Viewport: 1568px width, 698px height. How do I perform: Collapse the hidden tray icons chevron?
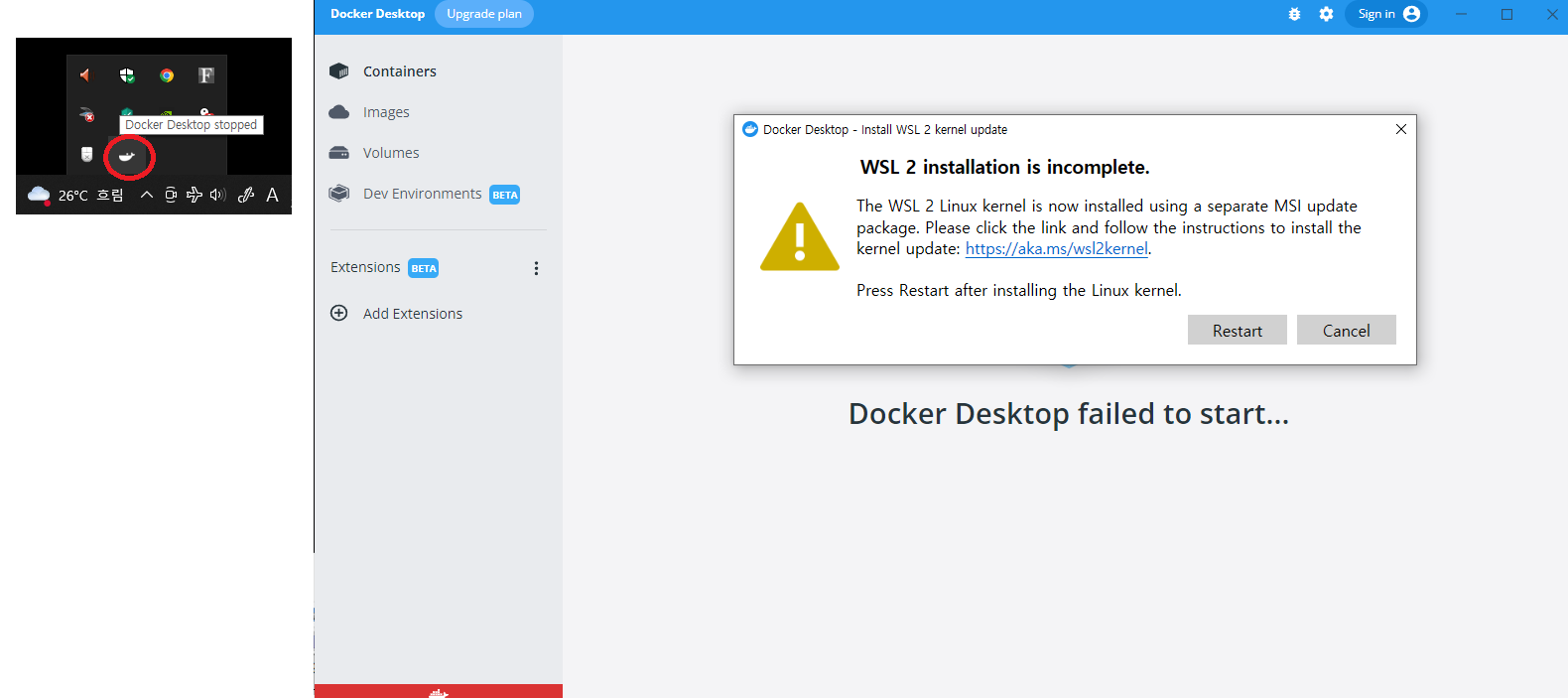tap(147, 195)
